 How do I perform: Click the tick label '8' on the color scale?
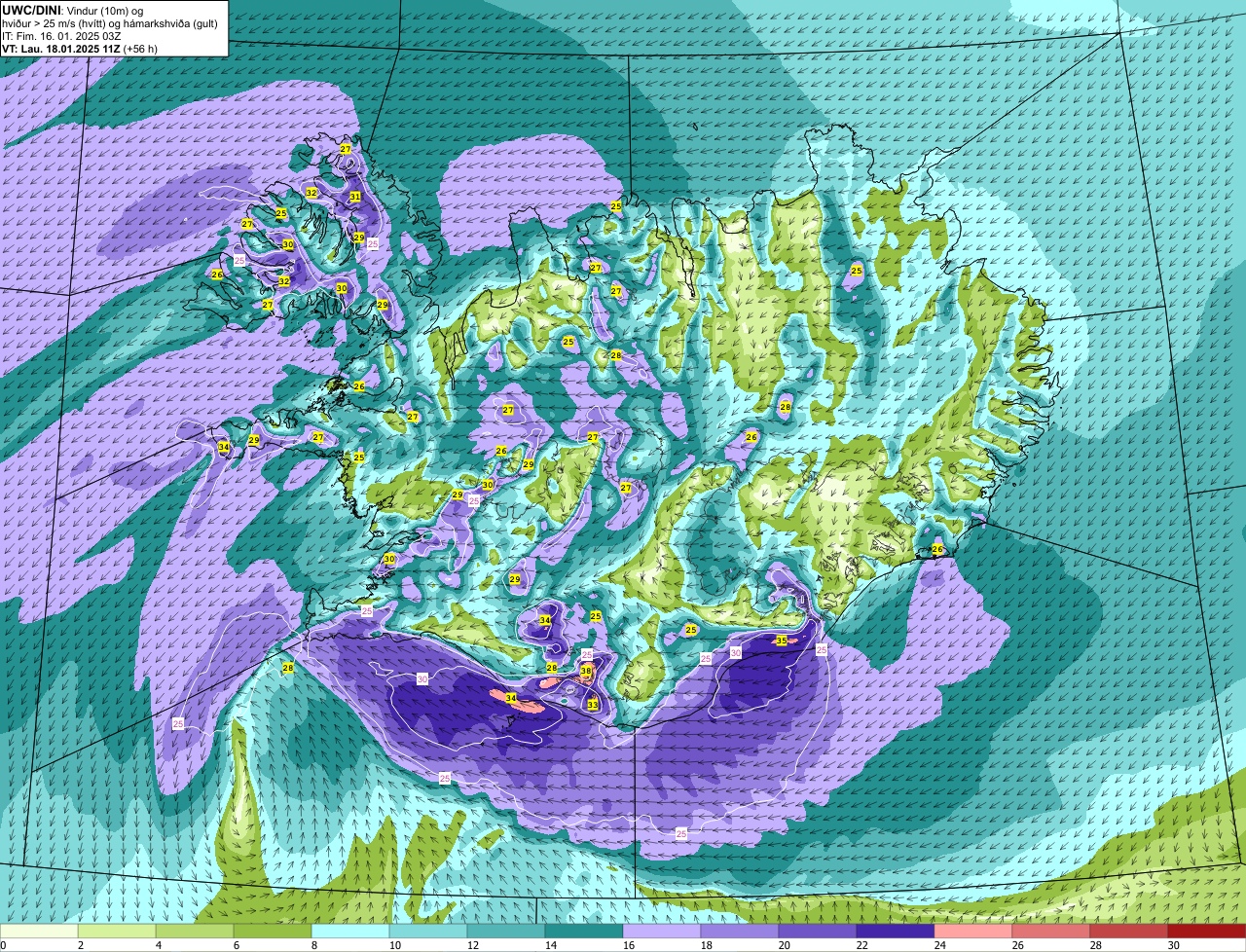coord(314,945)
